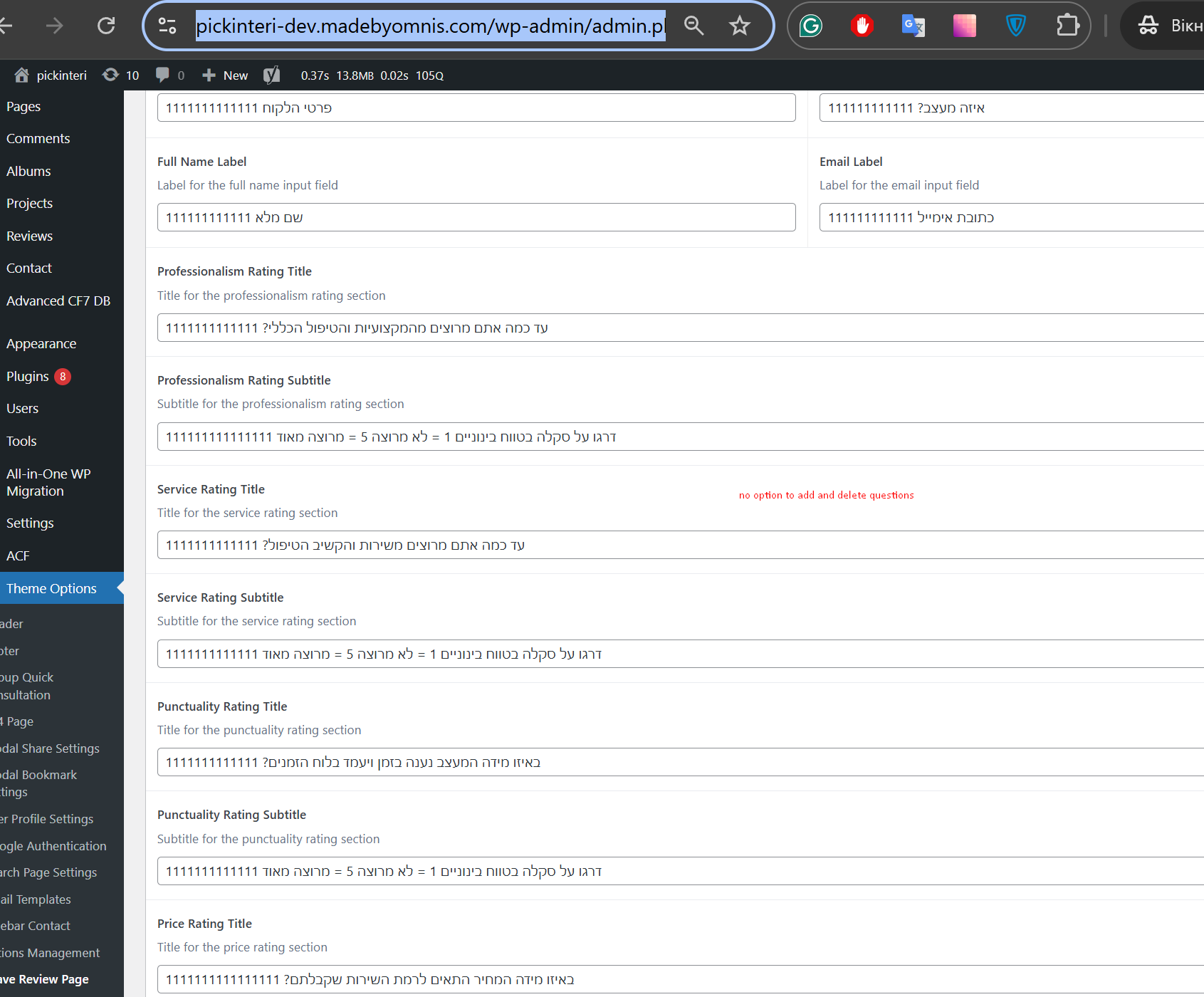Click the browser reload page icon

106,26
